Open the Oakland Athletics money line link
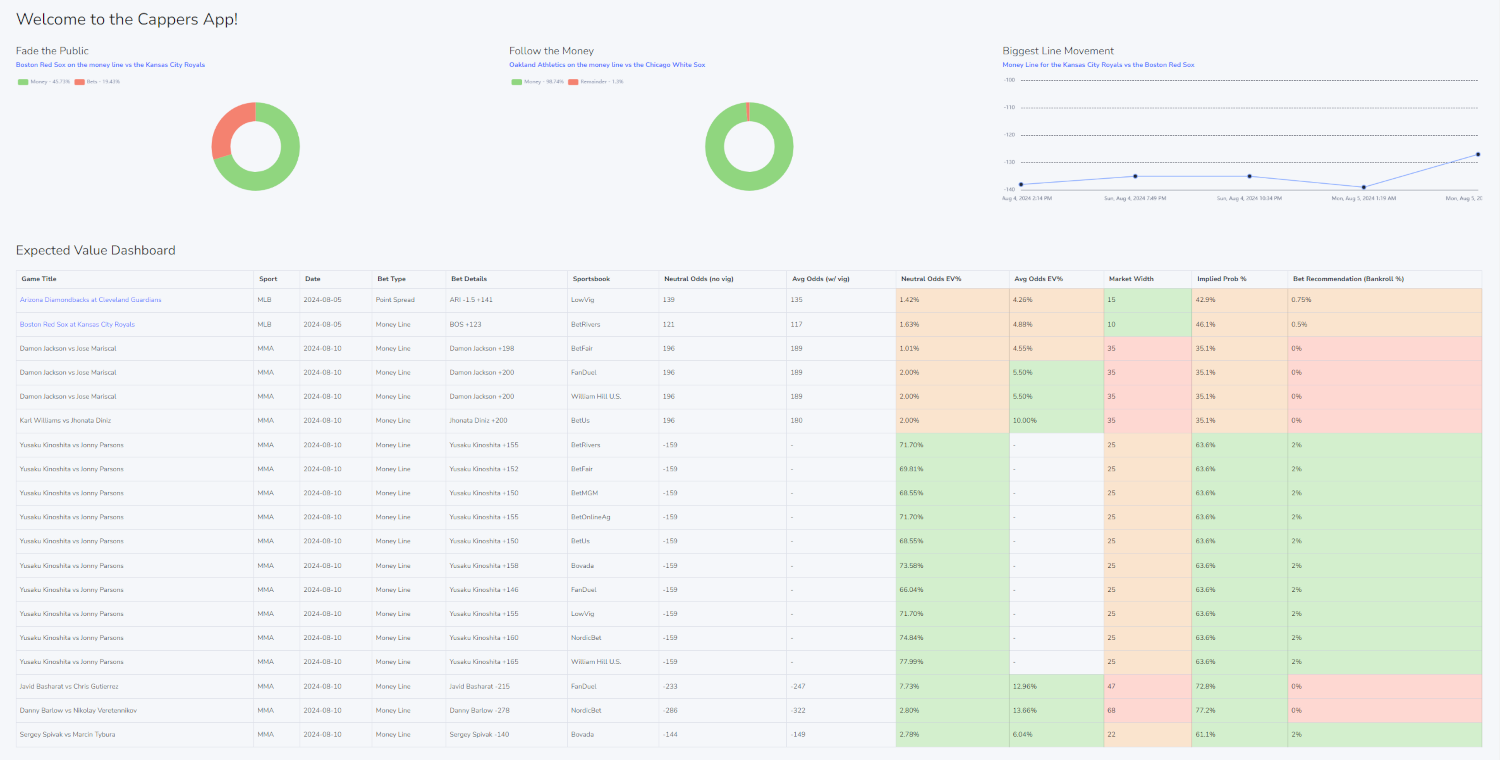This screenshot has height=760, width=1500. (607, 65)
